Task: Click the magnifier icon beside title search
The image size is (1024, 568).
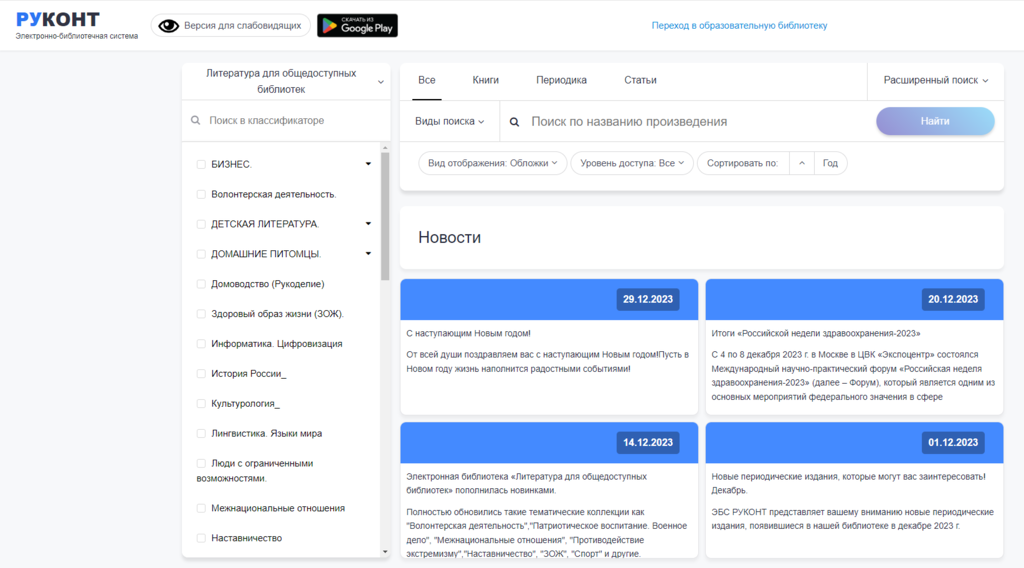Action: (x=515, y=122)
